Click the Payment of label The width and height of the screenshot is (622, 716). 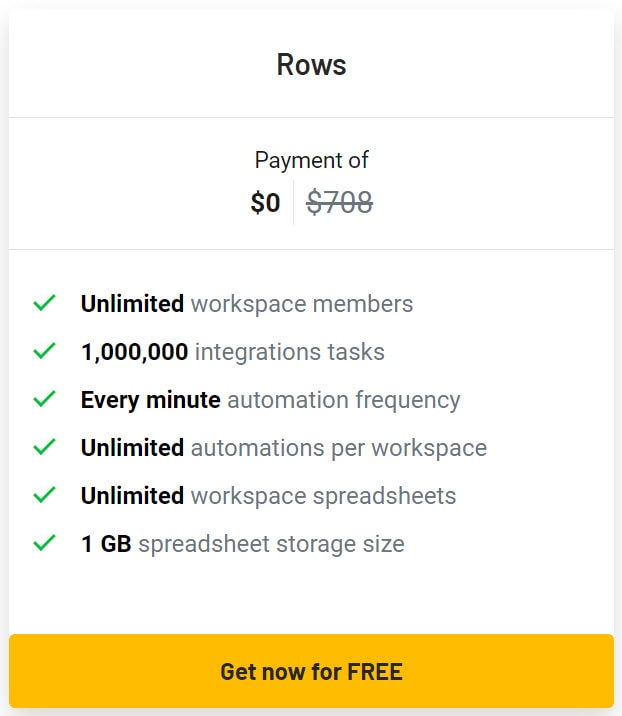tap(311, 160)
